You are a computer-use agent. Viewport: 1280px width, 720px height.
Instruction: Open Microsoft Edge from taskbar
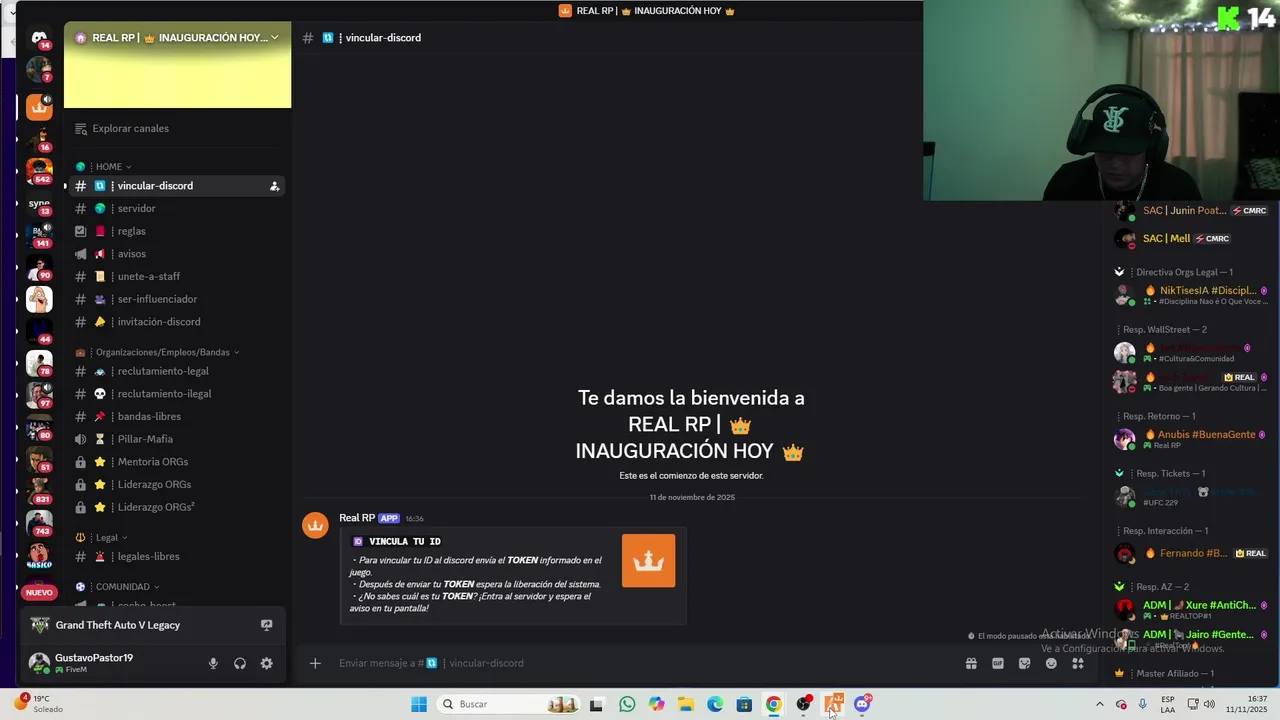715,704
